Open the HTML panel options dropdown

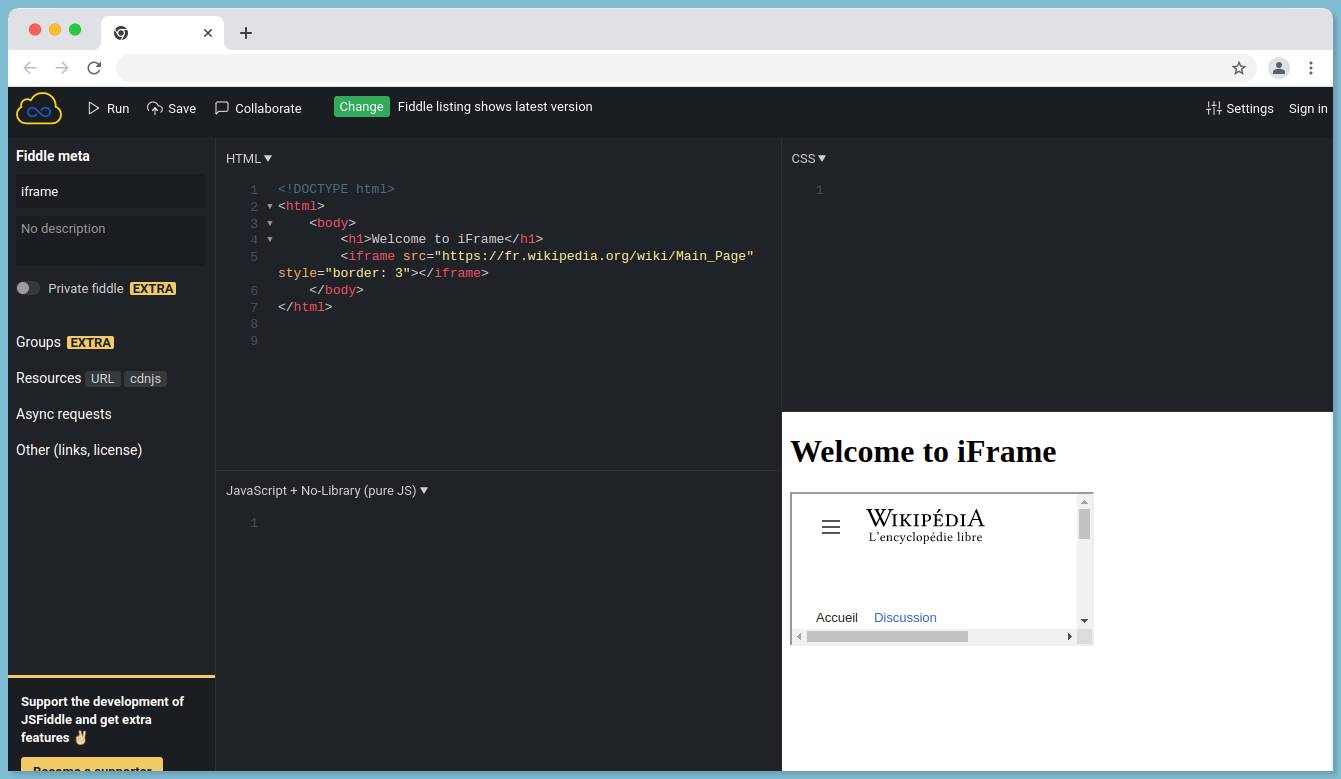[x=248, y=158]
